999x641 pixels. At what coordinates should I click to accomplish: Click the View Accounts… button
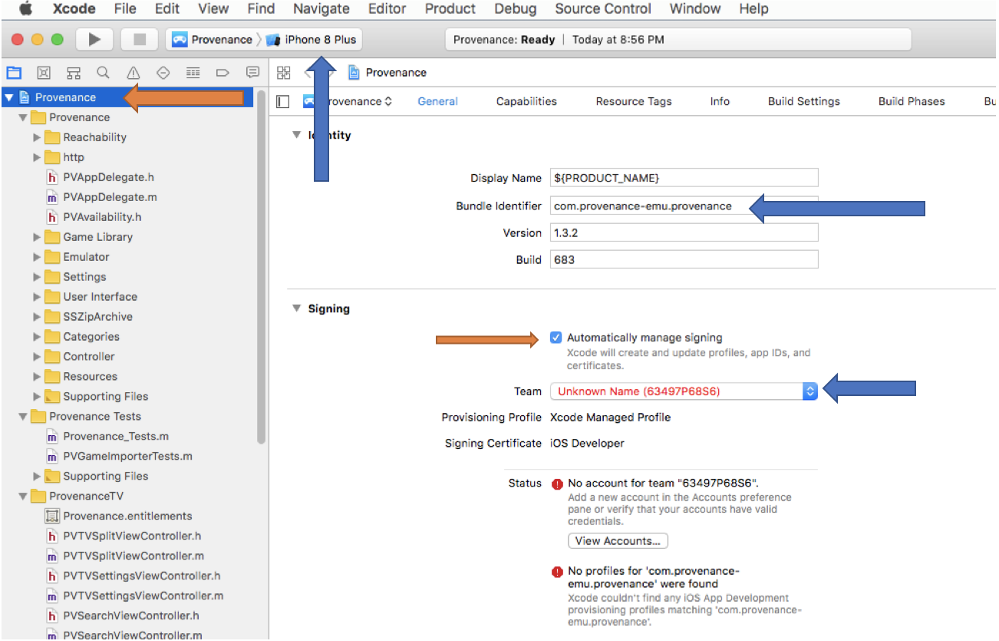click(x=618, y=541)
